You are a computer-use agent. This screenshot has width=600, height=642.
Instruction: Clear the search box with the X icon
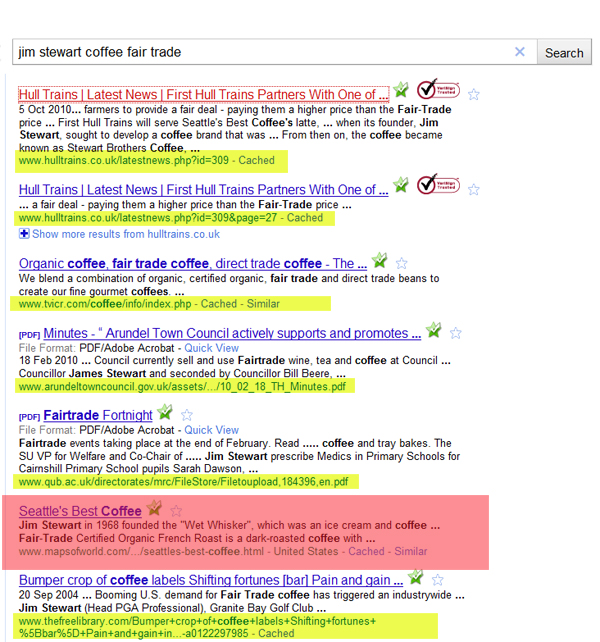click(519, 52)
